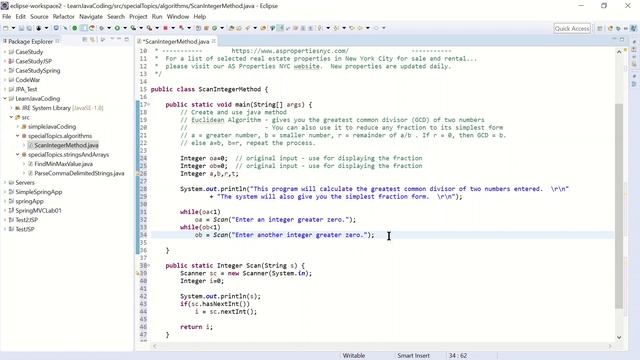Minimize the editor area
The height and width of the screenshot is (360, 640).
pyautogui.click(x=614, y=39)
